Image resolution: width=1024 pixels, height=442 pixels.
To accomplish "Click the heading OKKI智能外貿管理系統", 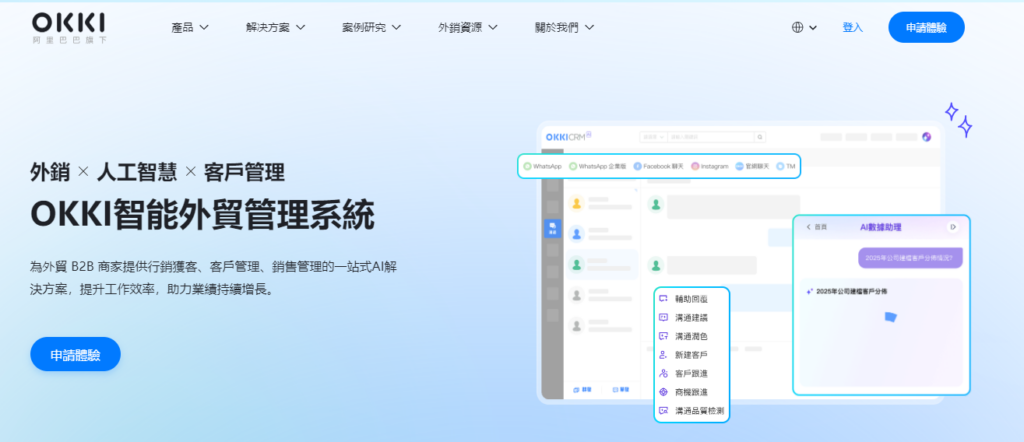I will (x=202, y=215).
